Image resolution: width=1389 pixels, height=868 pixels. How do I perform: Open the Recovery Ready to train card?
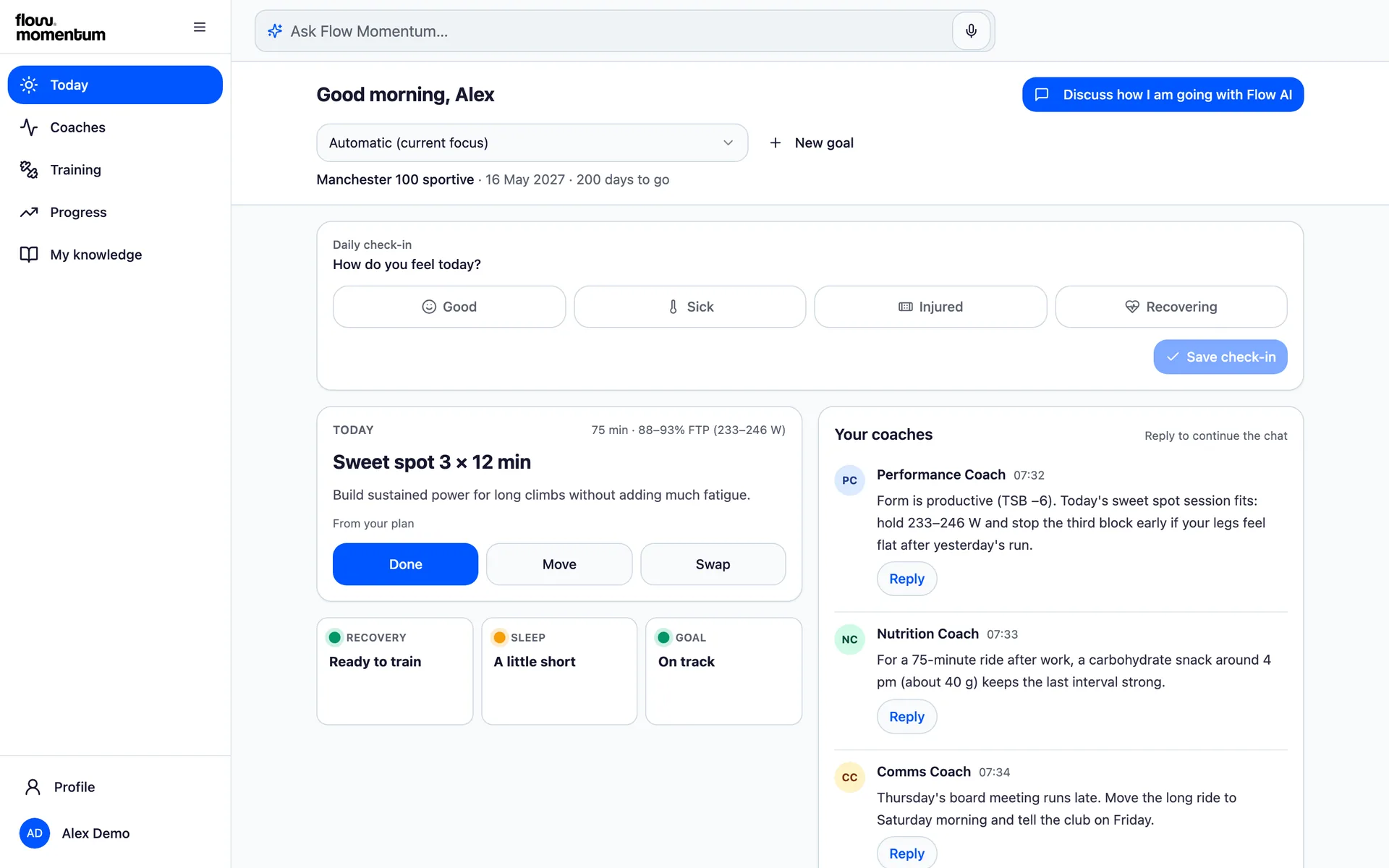[x=395, y=671]
